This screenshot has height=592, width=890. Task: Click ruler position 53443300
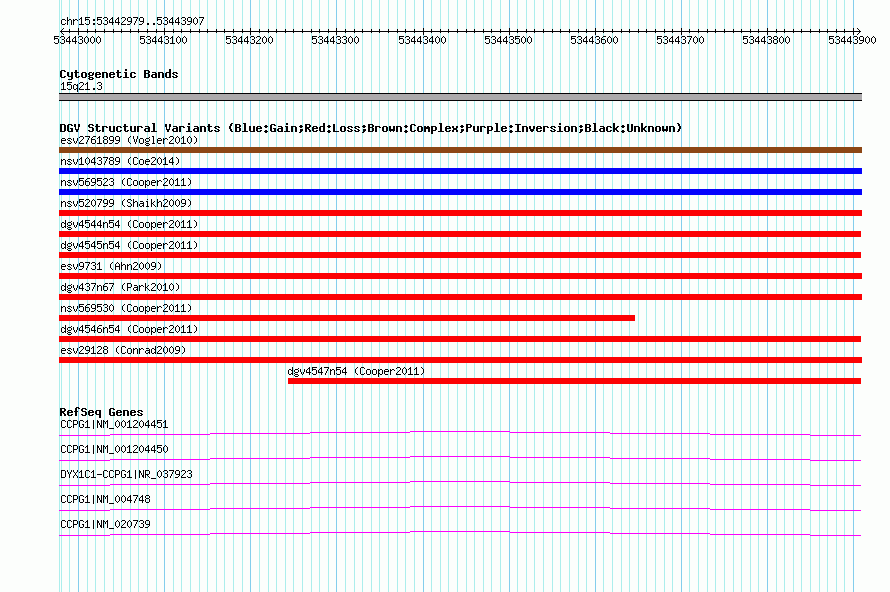pyautogui.click(x=335, y=40)
